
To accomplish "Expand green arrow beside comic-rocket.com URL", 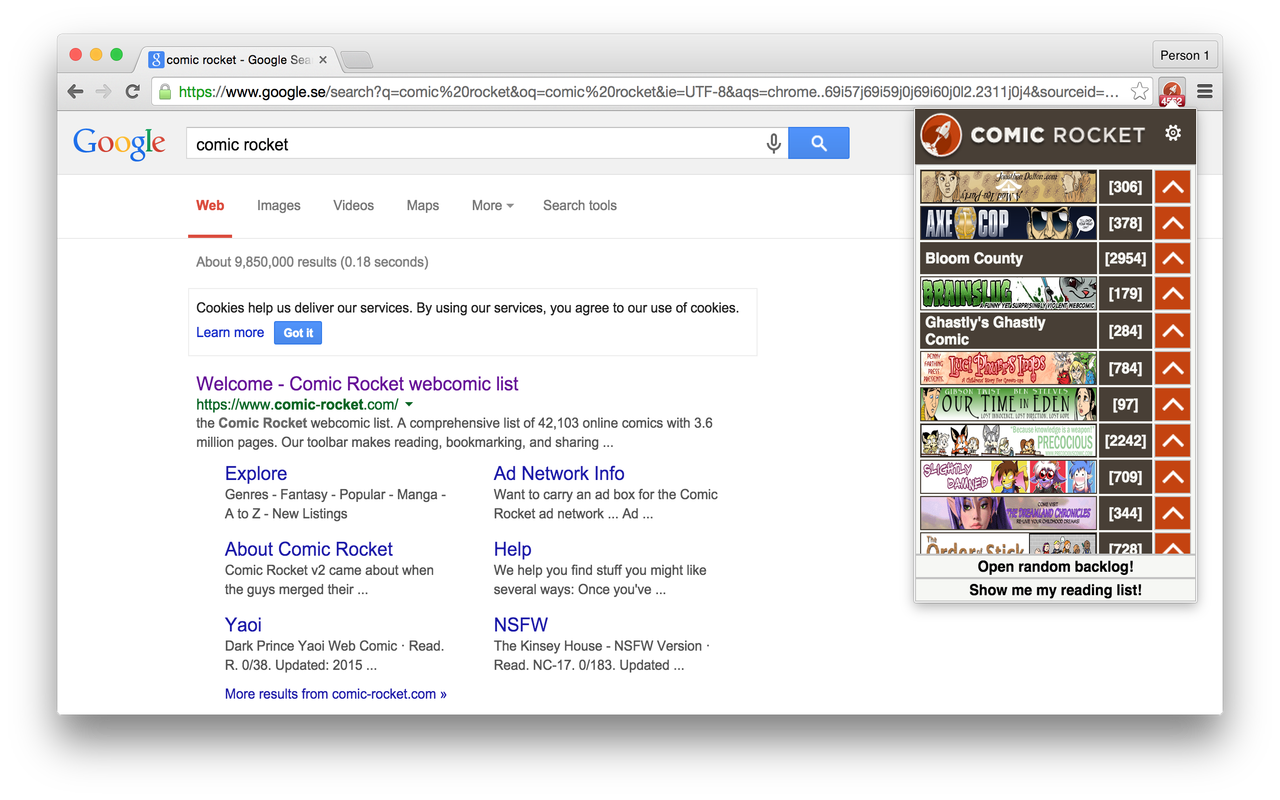I will click(x=408, y=405).
